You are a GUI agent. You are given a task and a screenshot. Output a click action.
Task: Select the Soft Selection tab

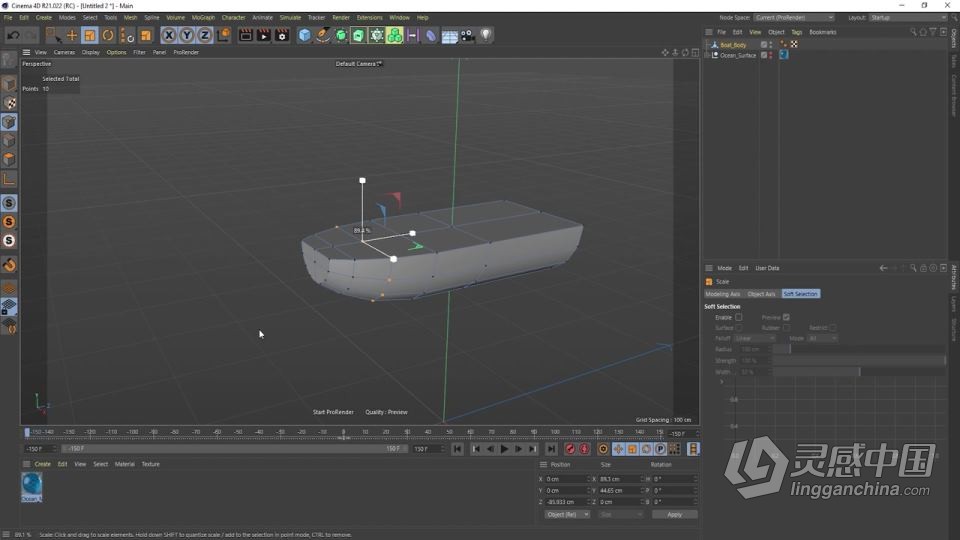[800, 294]
